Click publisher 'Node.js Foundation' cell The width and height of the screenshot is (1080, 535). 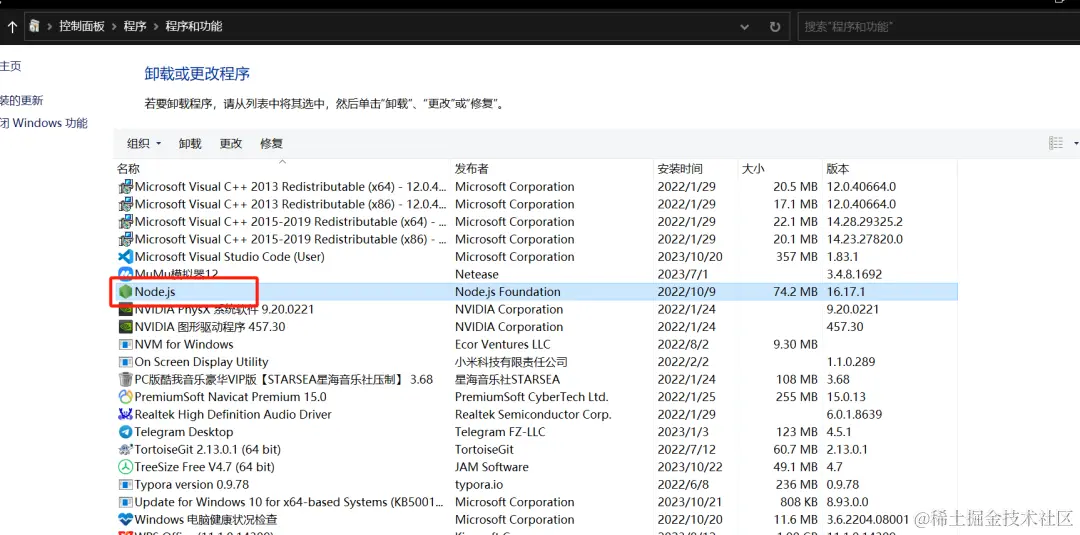508,292
